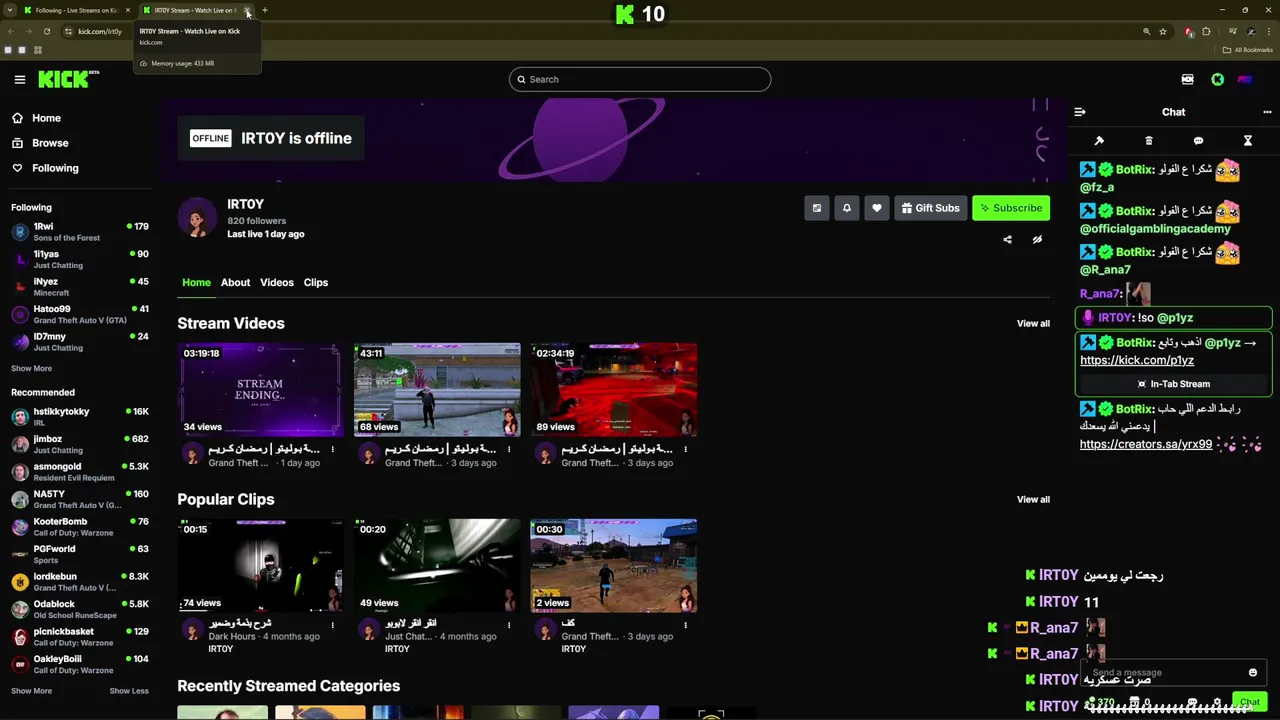Open 00:15 Dark Hours clip thumbnail
Image resolution: width=1280 pixels, height=720 pixels.
[x=260, y=566]
